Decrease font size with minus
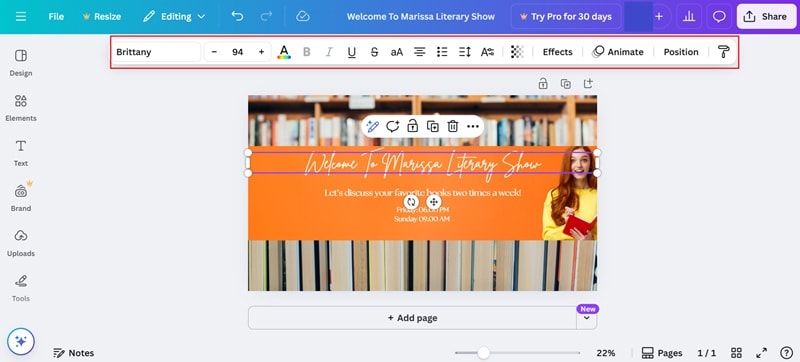Screen dimensions: 800x362 coord(214,52)
